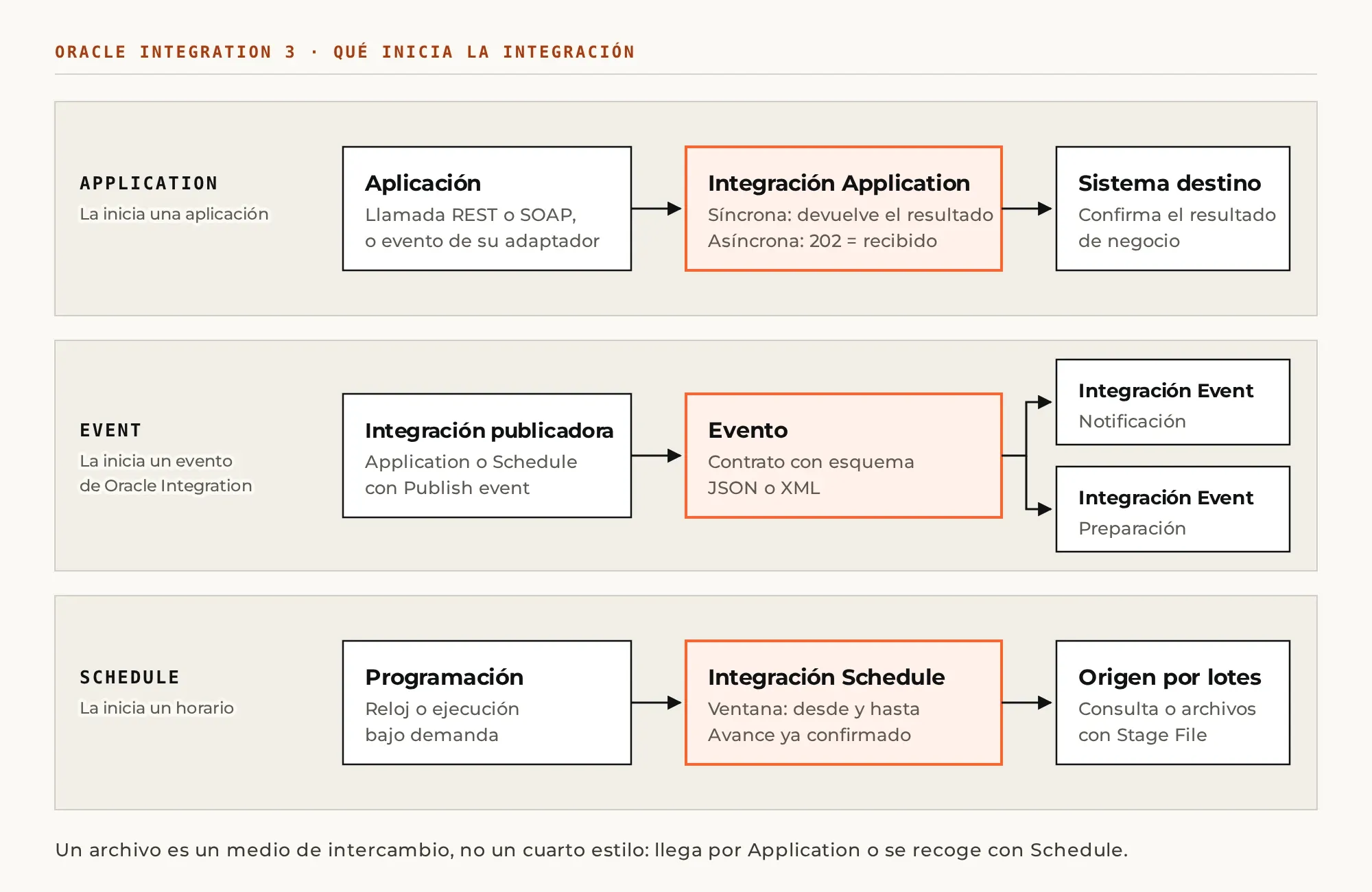This screenshot has width=1372, height=892.
Task: Click 'Llamada REST o SOAP,' text
Action: click(470, 215)
